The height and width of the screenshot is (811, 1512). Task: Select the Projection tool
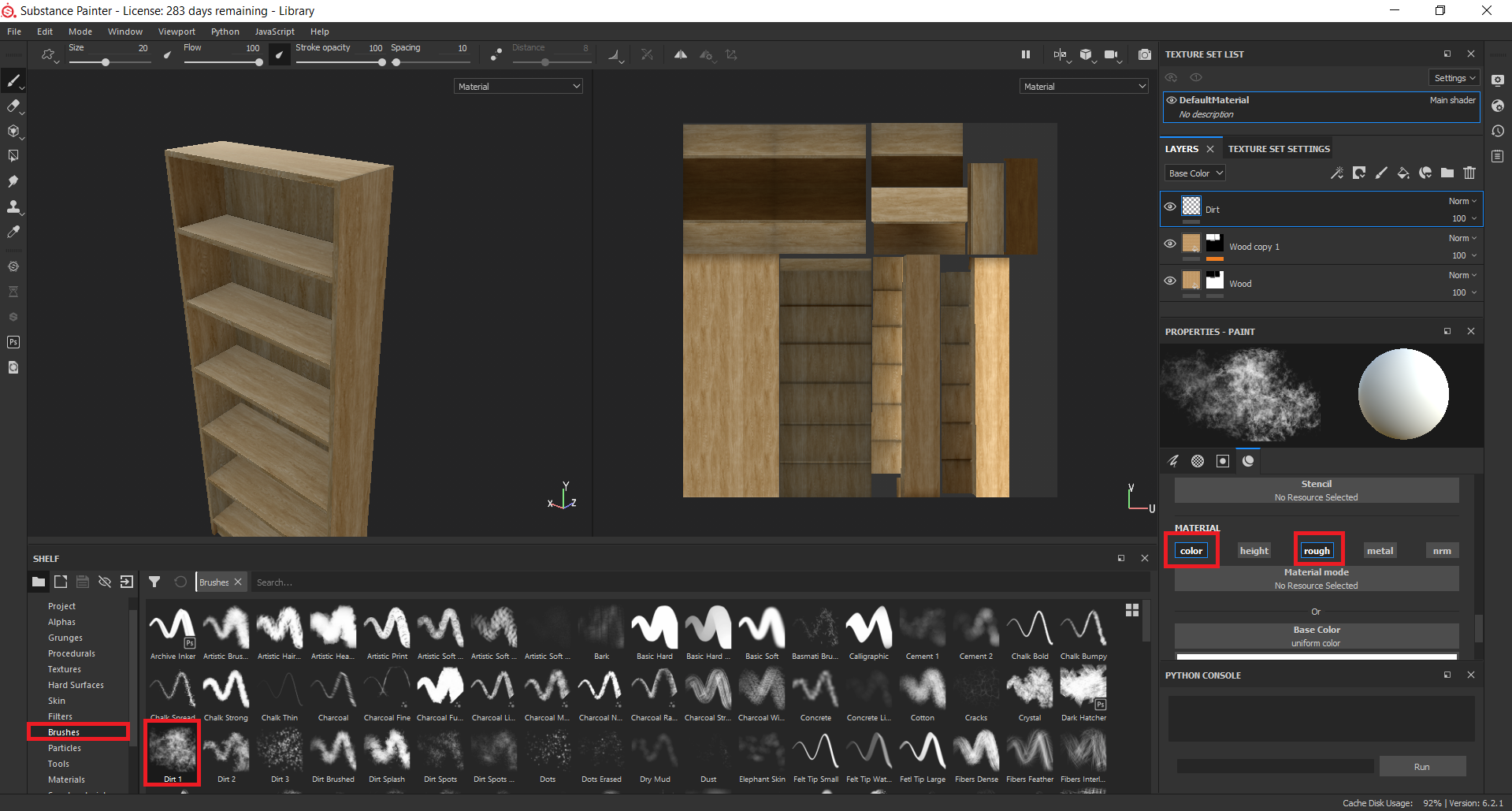coord(13,131)
